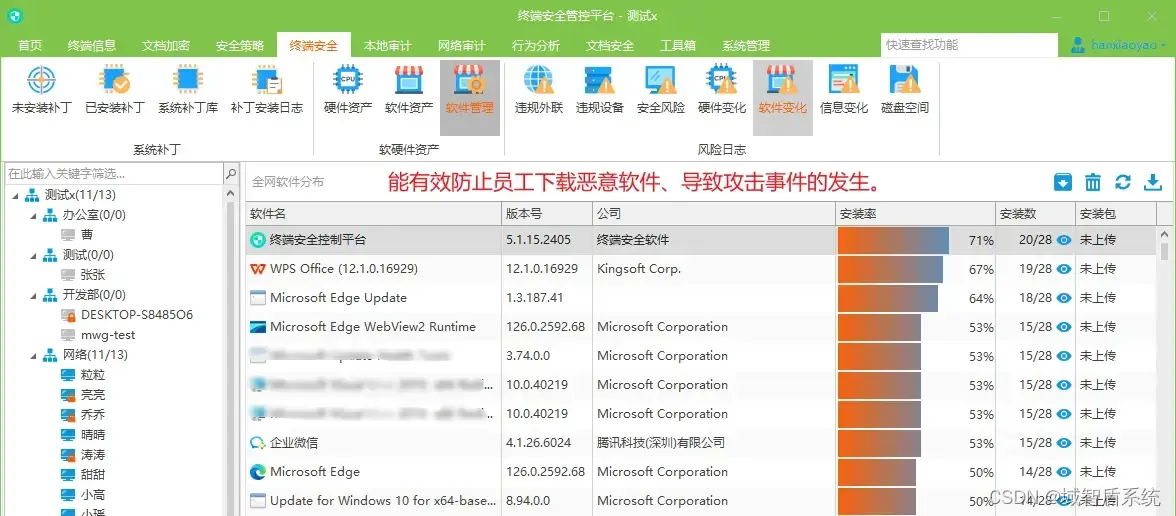Toggle eye icon in 14/28 Microsoft Edge row
The height and width of the screenshot is (516, 1176).
(x=1064, y=472)
